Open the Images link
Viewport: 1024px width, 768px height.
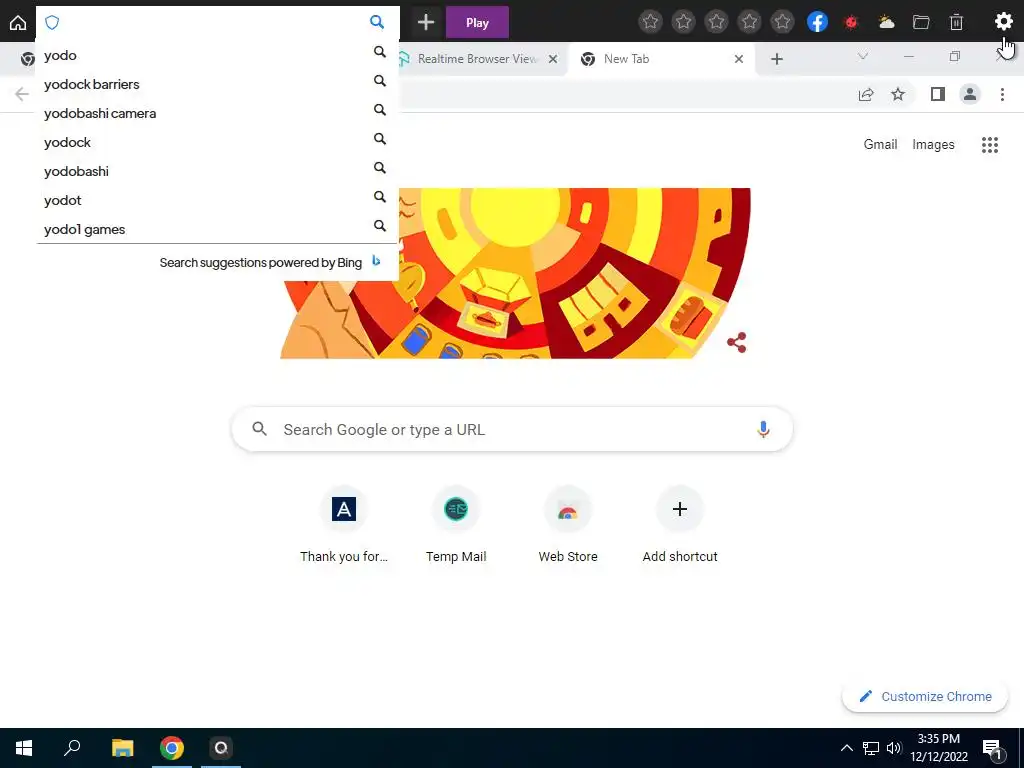point(933,144)
